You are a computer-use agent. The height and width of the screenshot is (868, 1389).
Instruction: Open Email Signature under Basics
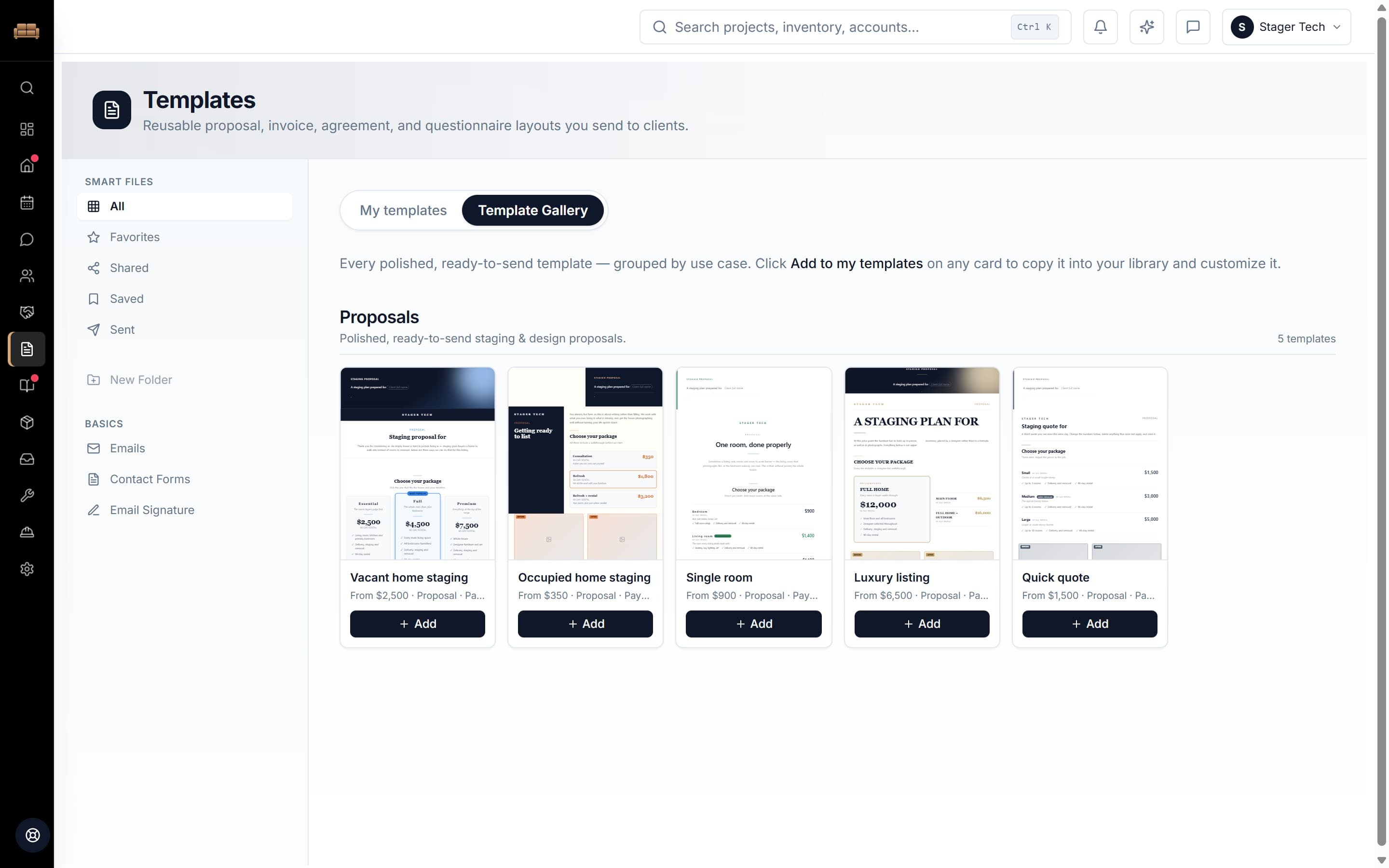coord(185,510)
